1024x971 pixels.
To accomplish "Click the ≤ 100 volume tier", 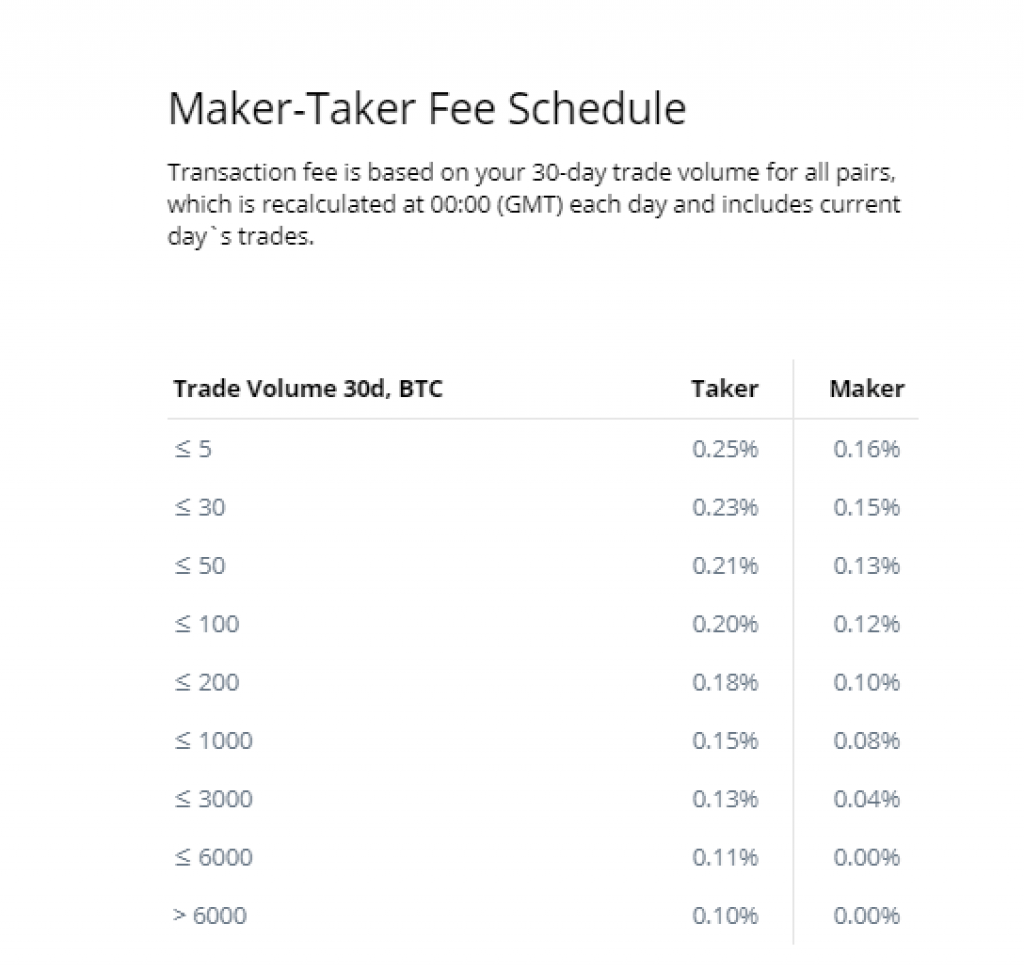I will [206, 624].
